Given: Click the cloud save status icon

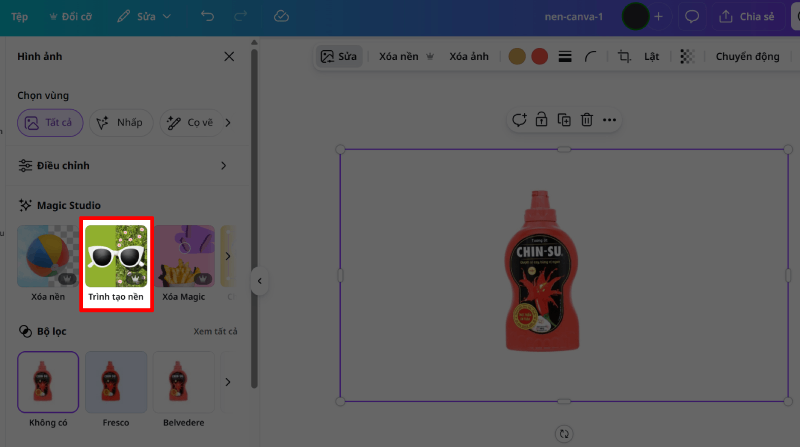Looking at the screenshot, I should [x=281, y=17].
